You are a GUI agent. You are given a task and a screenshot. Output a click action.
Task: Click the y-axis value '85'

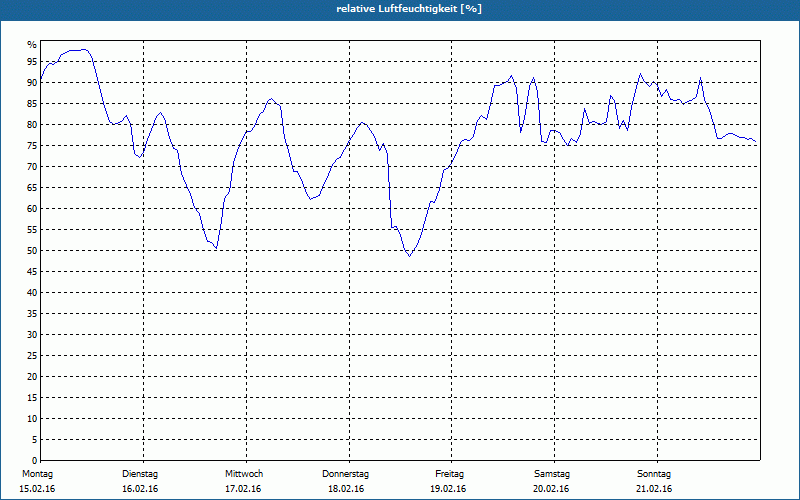click(x=32, y=104)
